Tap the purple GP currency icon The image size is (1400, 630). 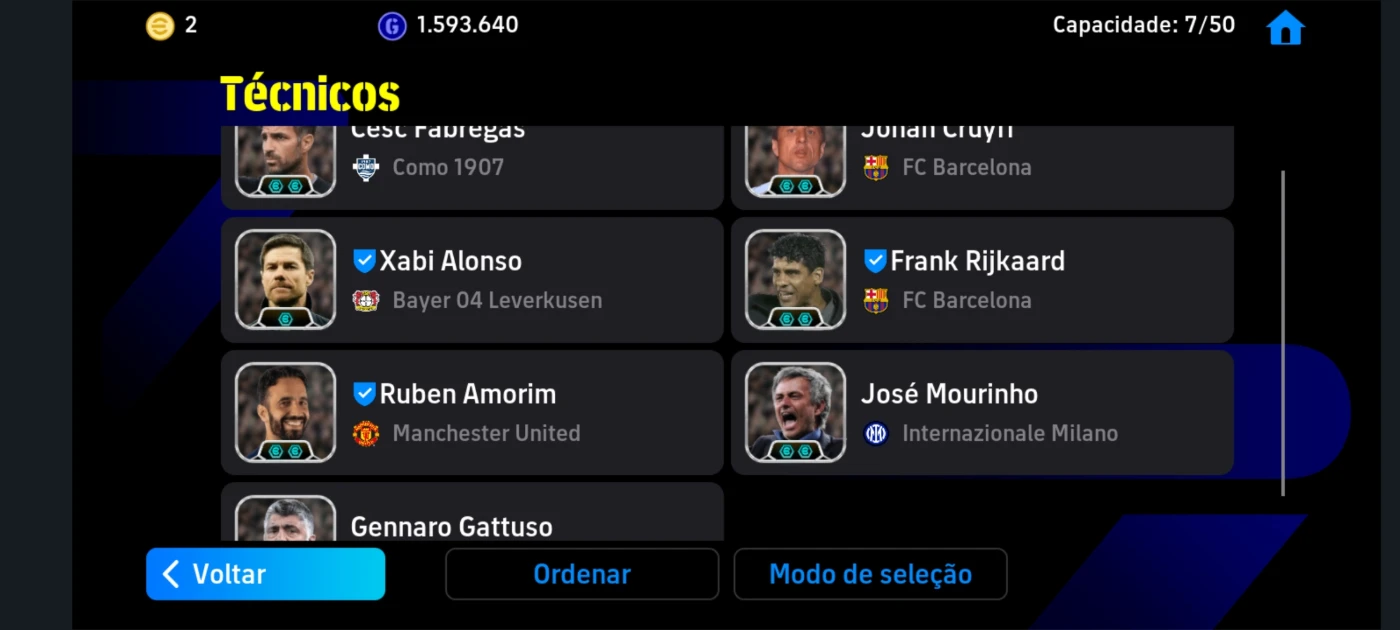pos(392,26)
